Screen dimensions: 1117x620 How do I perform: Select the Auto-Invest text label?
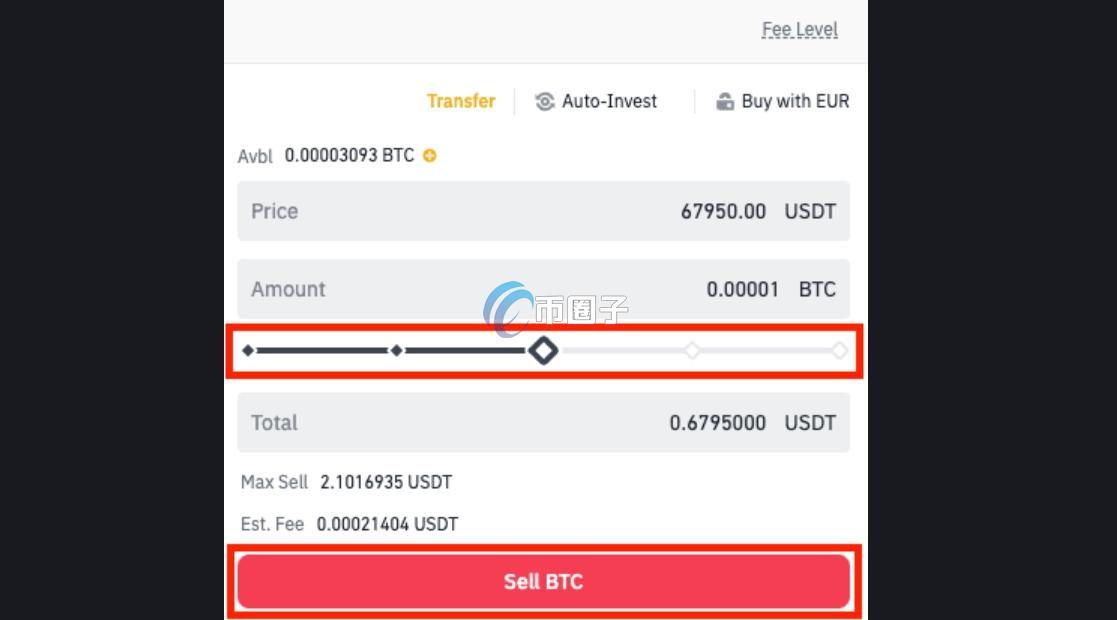(609, 101)
